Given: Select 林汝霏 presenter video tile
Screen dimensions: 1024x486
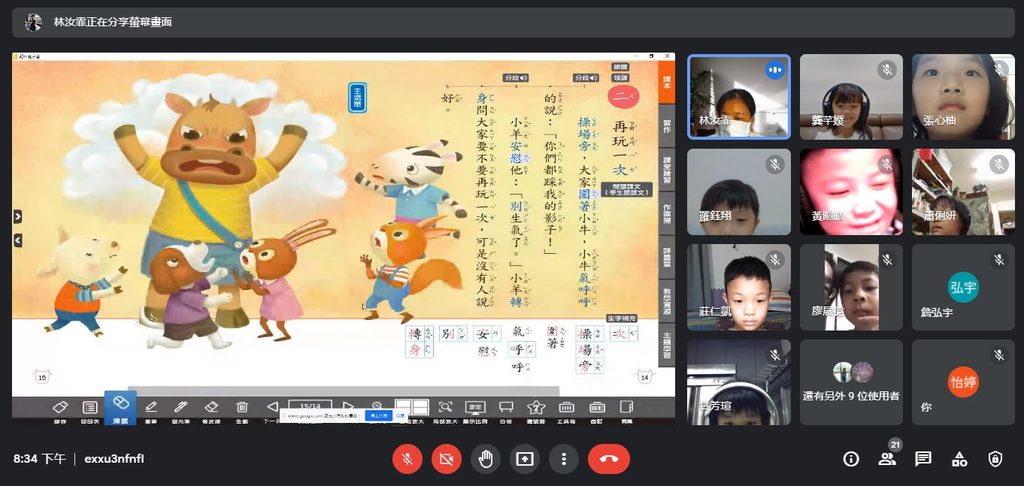Looking at the screenshot, I should [x=739, y=97].
